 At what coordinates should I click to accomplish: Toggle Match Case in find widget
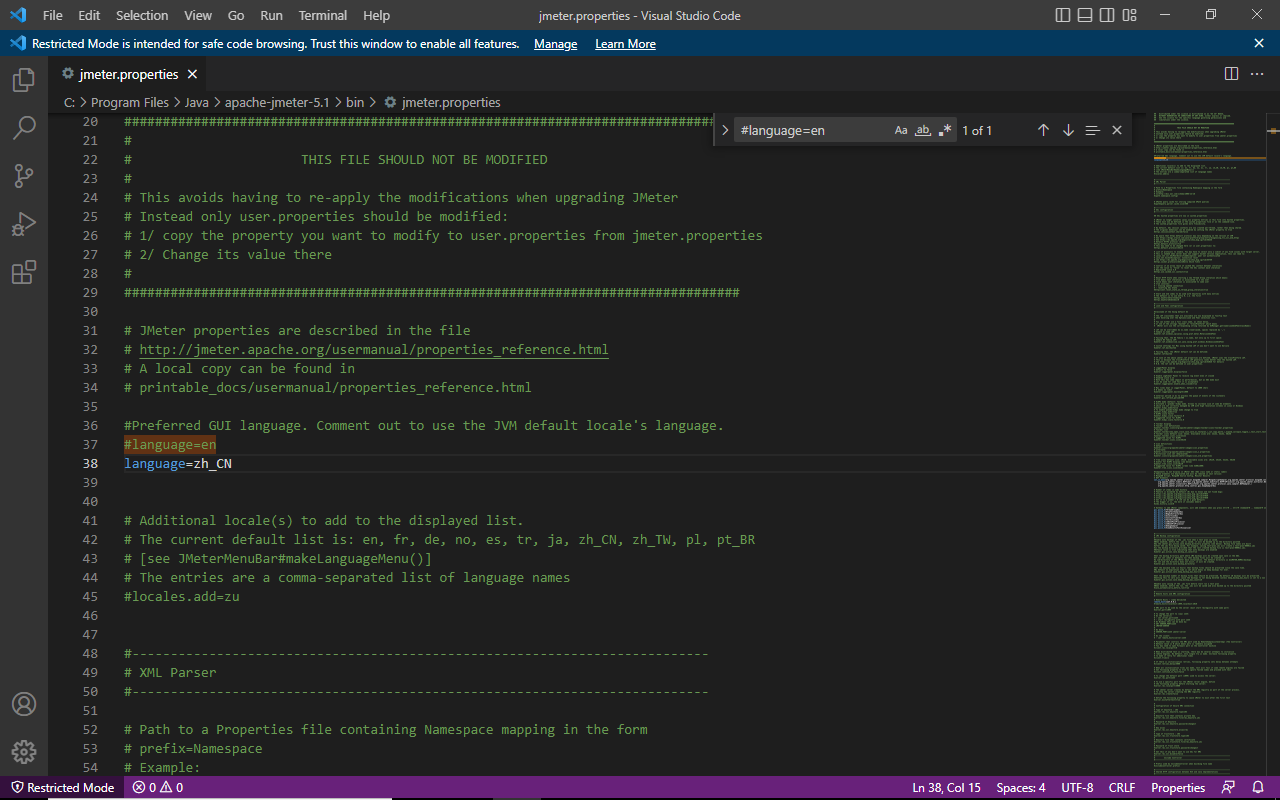901,130
